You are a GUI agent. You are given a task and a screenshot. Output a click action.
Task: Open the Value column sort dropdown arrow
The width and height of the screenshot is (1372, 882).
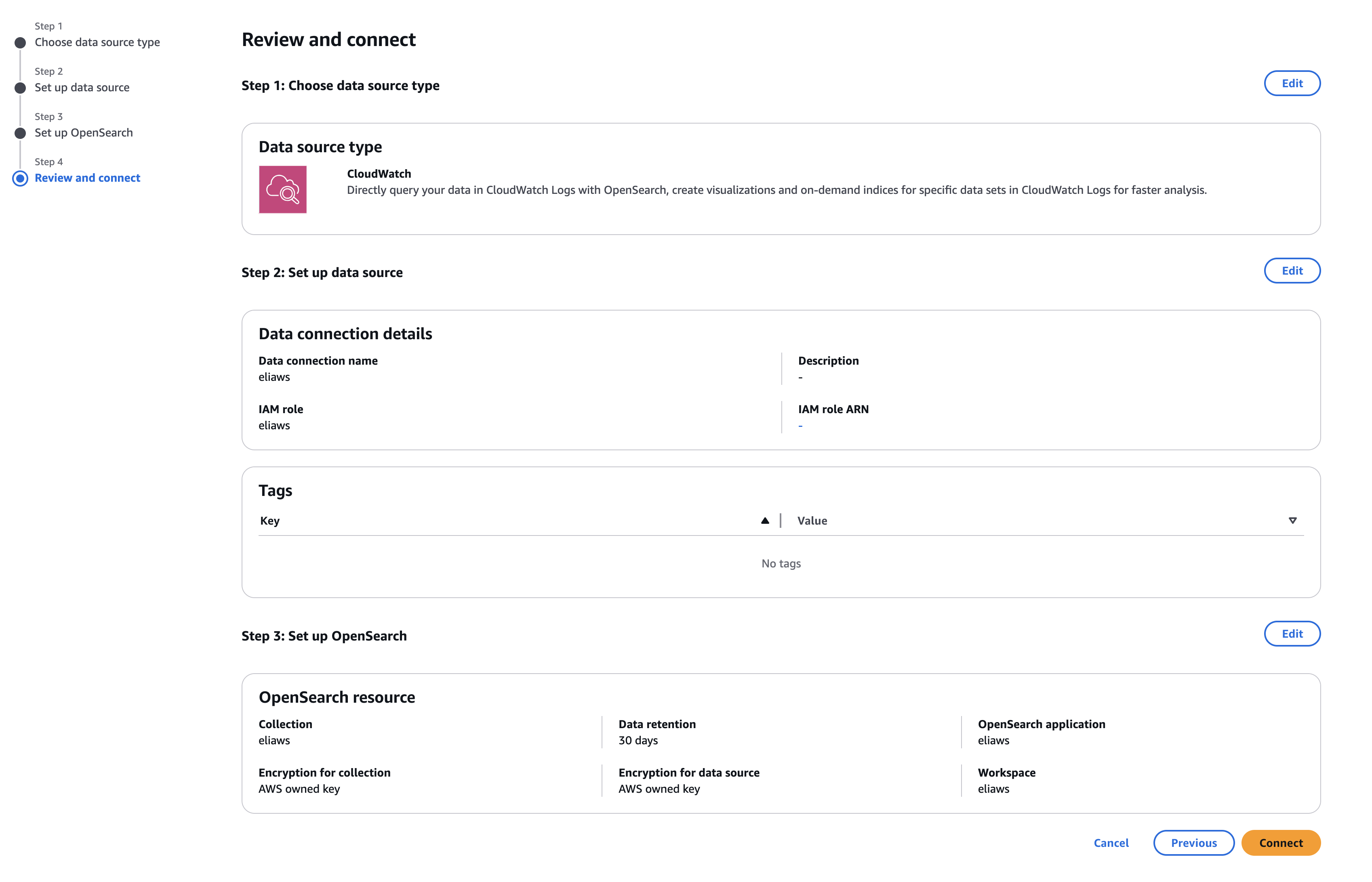click(x=1292, y=521)
